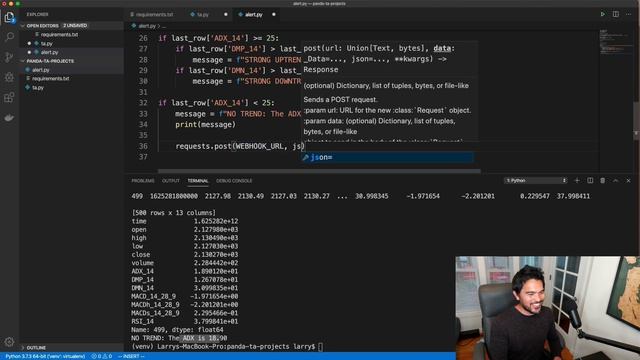Create a new terminal with plus icon
This screenshot has width=640, height=360.
coord(577,180)
